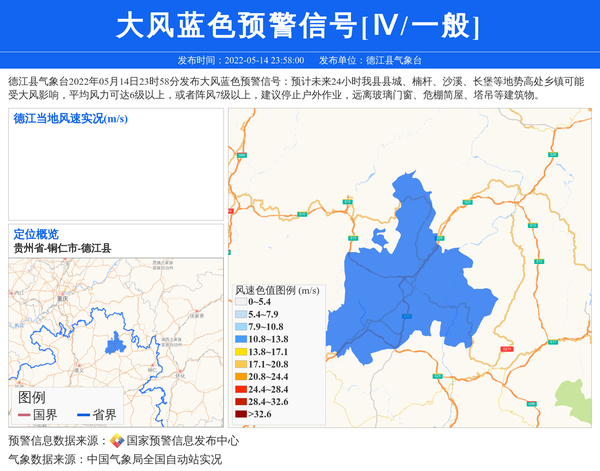The width and height of the screenshot is (600, 471).
Task: Click the 大风蓝色预警信号 title banner
Action: coord(299,26)
